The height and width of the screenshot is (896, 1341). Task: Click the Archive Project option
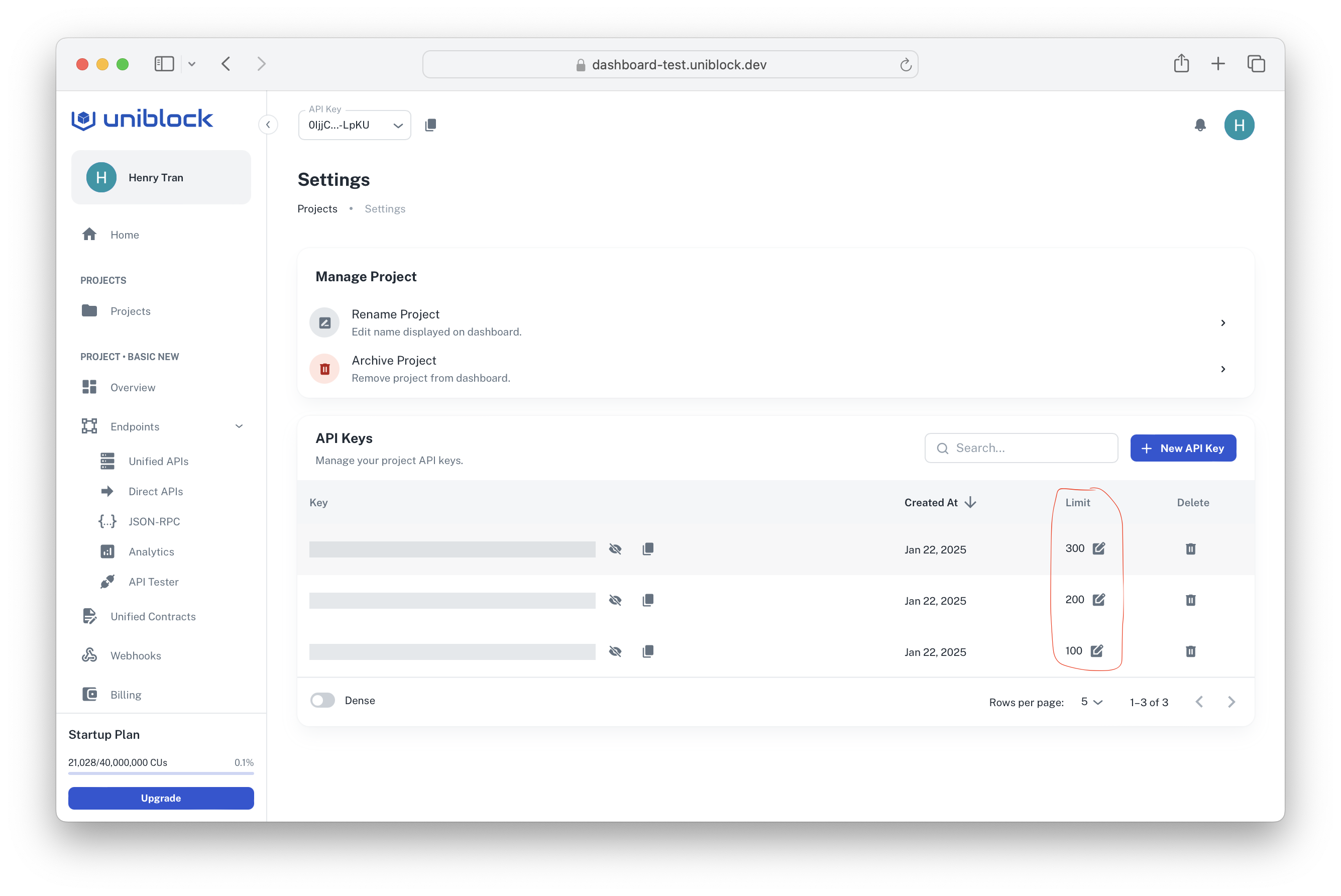pos(775,369)
